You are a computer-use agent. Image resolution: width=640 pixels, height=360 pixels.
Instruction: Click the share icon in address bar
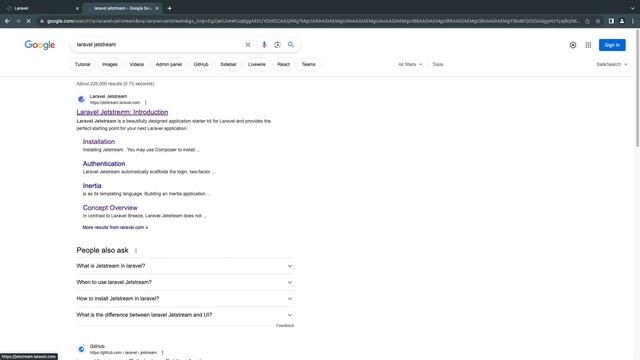(x=587, y=21)
